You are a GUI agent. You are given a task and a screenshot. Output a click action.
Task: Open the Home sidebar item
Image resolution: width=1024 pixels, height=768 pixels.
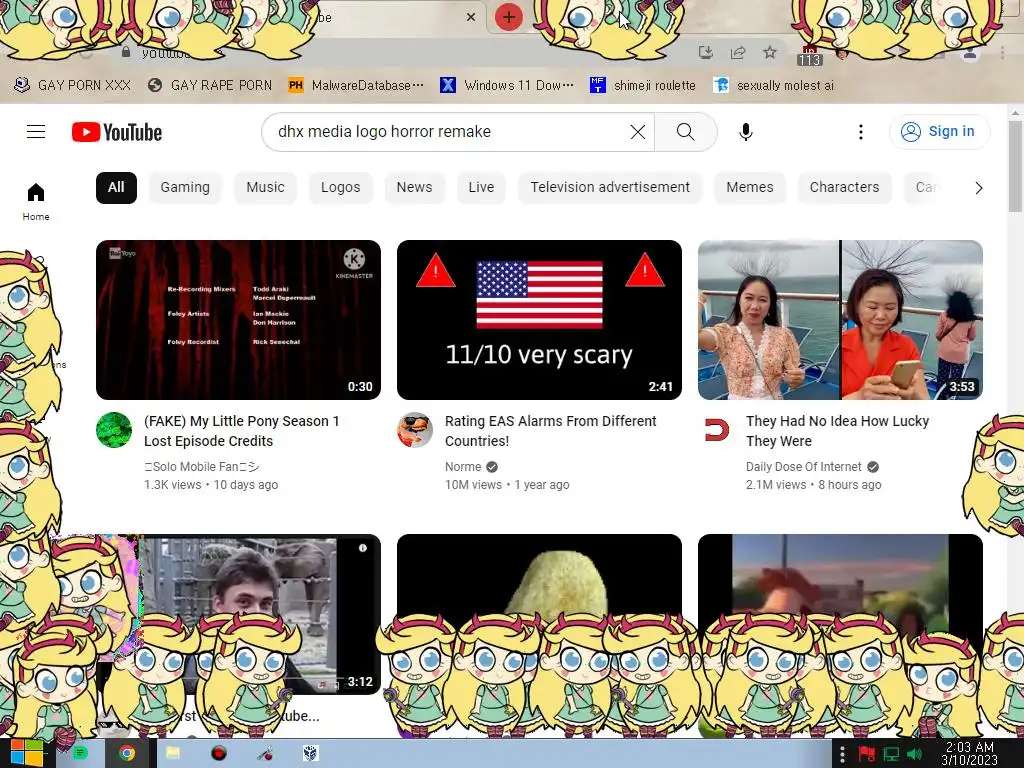click(x=36, y=201)
